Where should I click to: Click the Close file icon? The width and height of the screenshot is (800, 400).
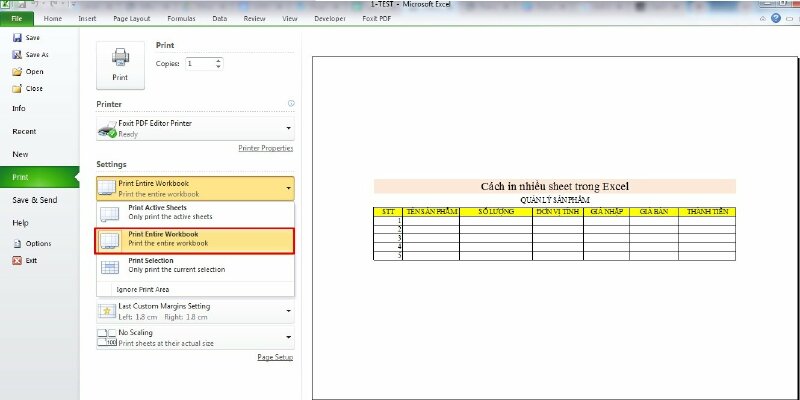coord(17,88)
